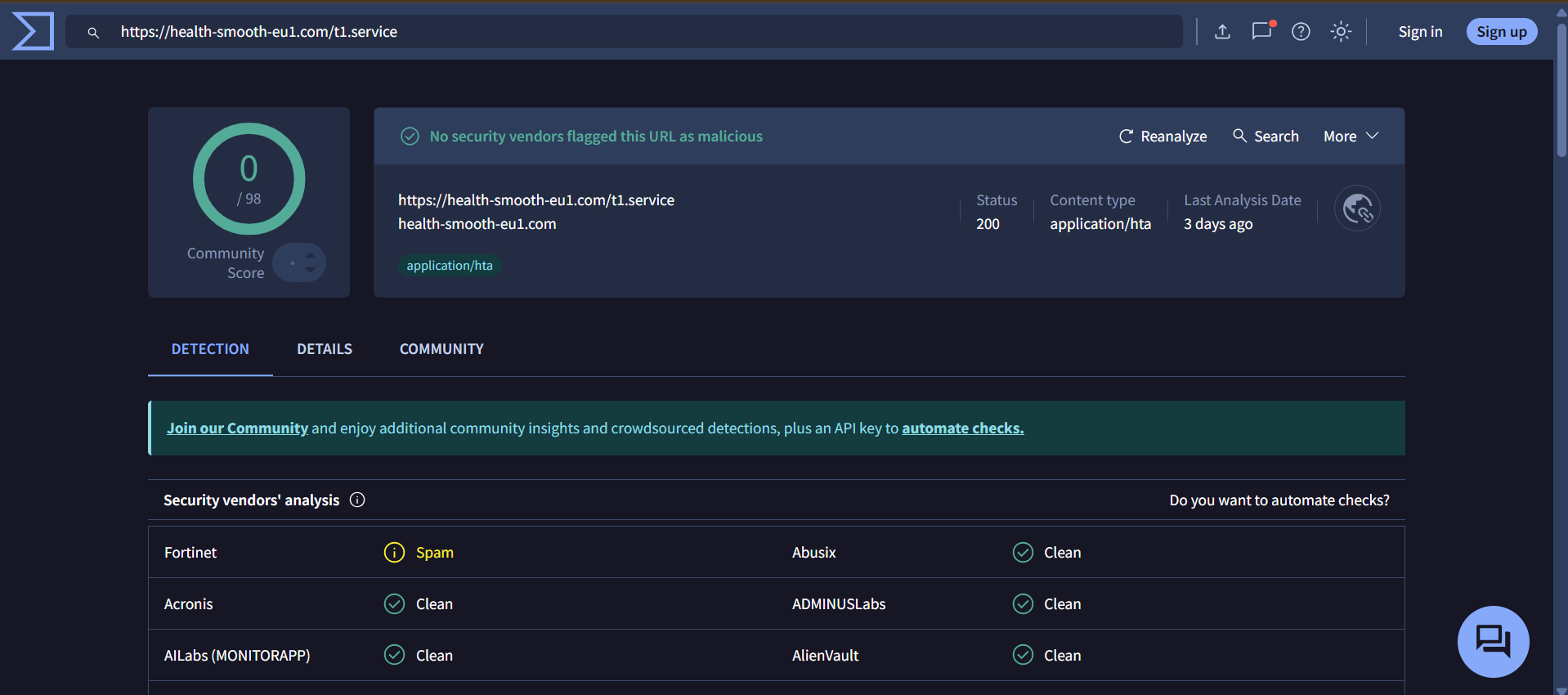Click the Sign up button
Image resolution: width=1568 pixels, height=695 pixels.
(x=1501, y=32)
